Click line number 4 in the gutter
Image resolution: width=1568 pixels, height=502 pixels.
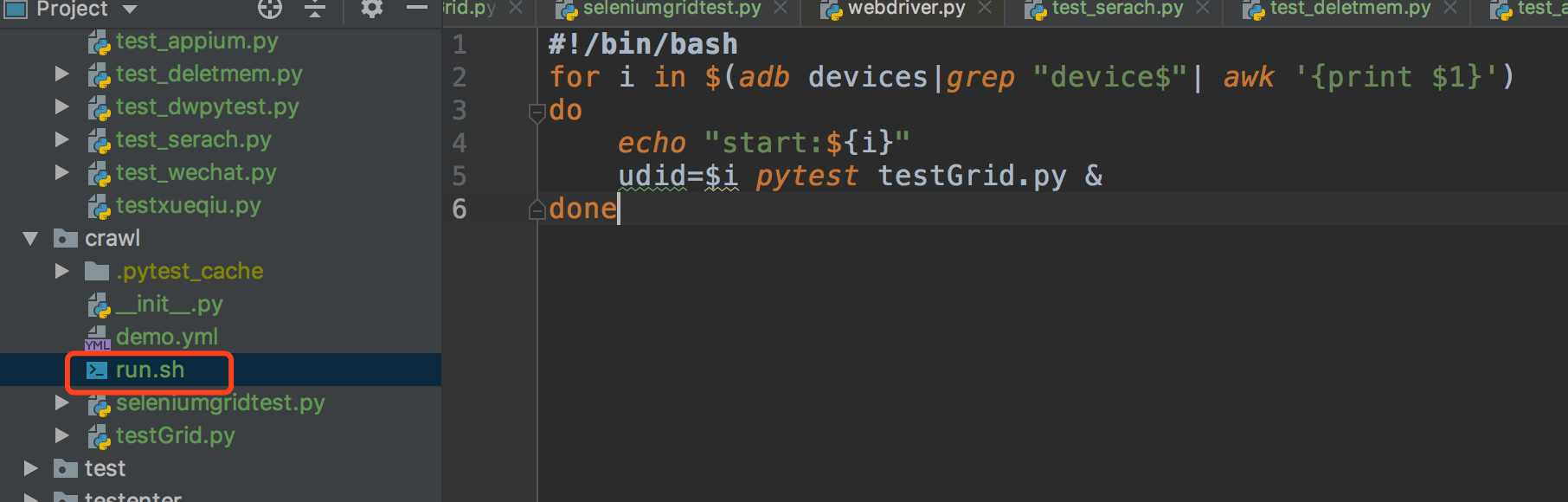(x=459, y=144)
